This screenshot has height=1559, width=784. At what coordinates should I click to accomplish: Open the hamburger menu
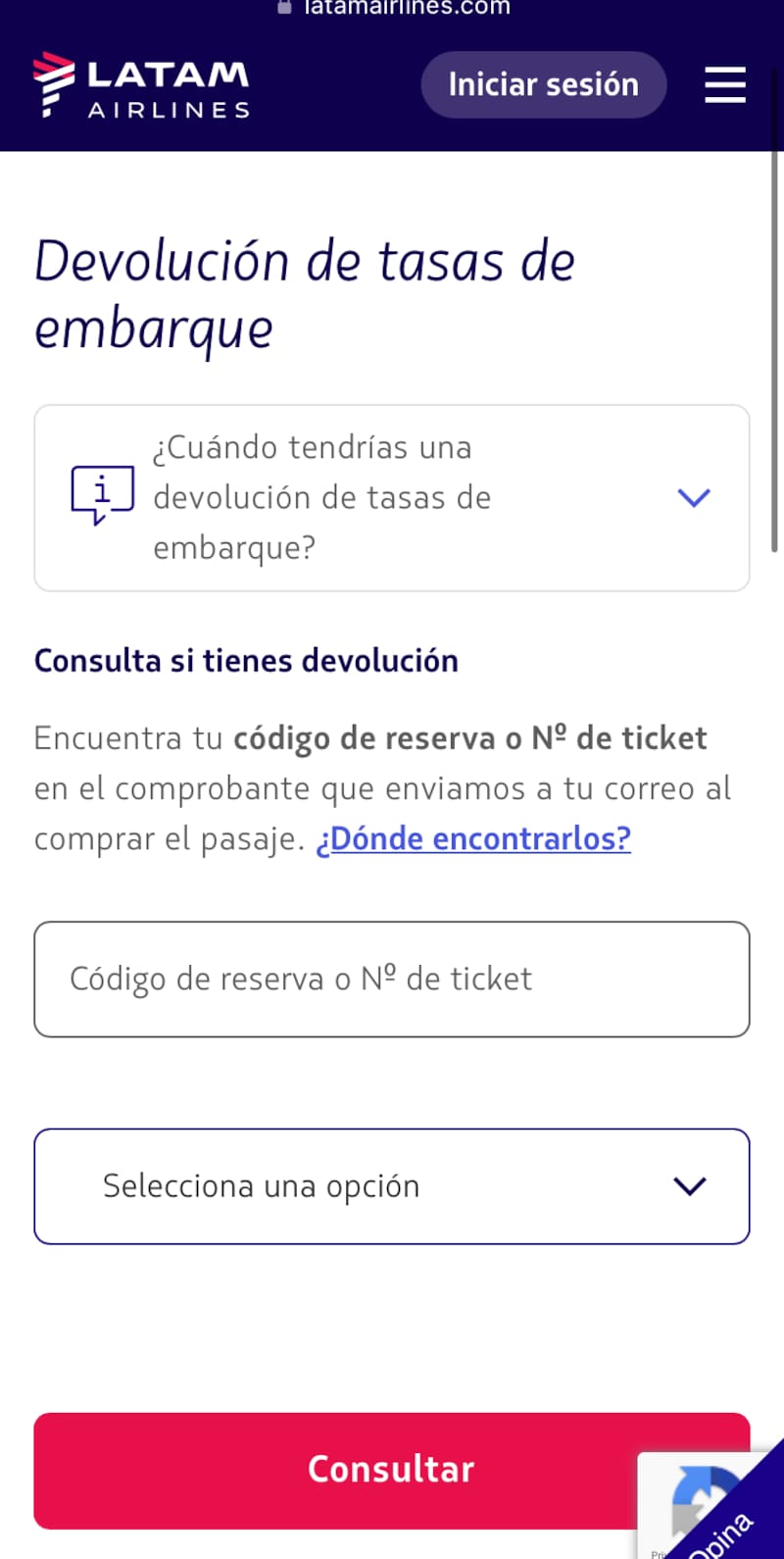pyautogui.click(x=725, y=85)
